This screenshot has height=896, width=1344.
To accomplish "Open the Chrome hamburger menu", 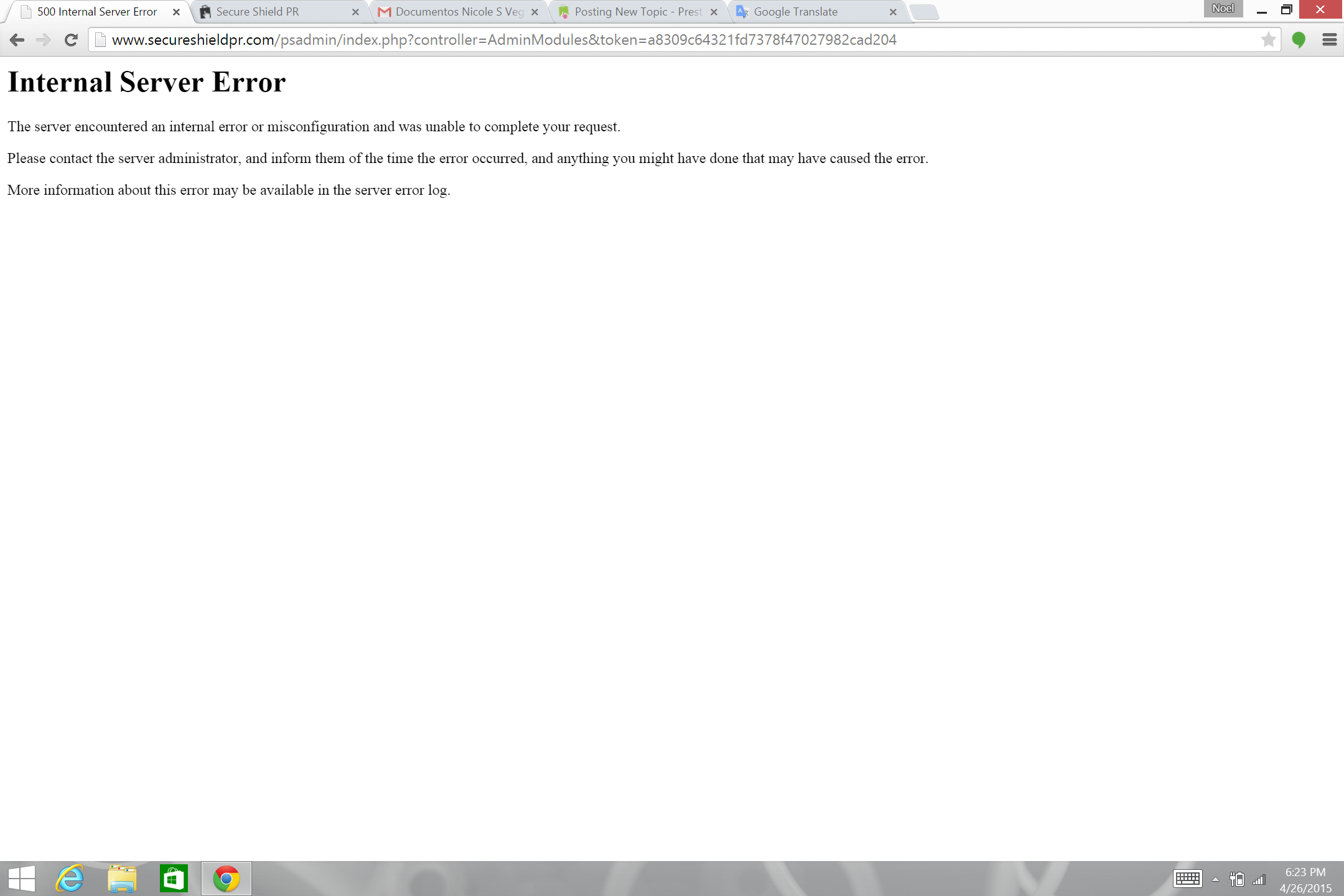I will pyautogui.click(x=1329, y=40).
